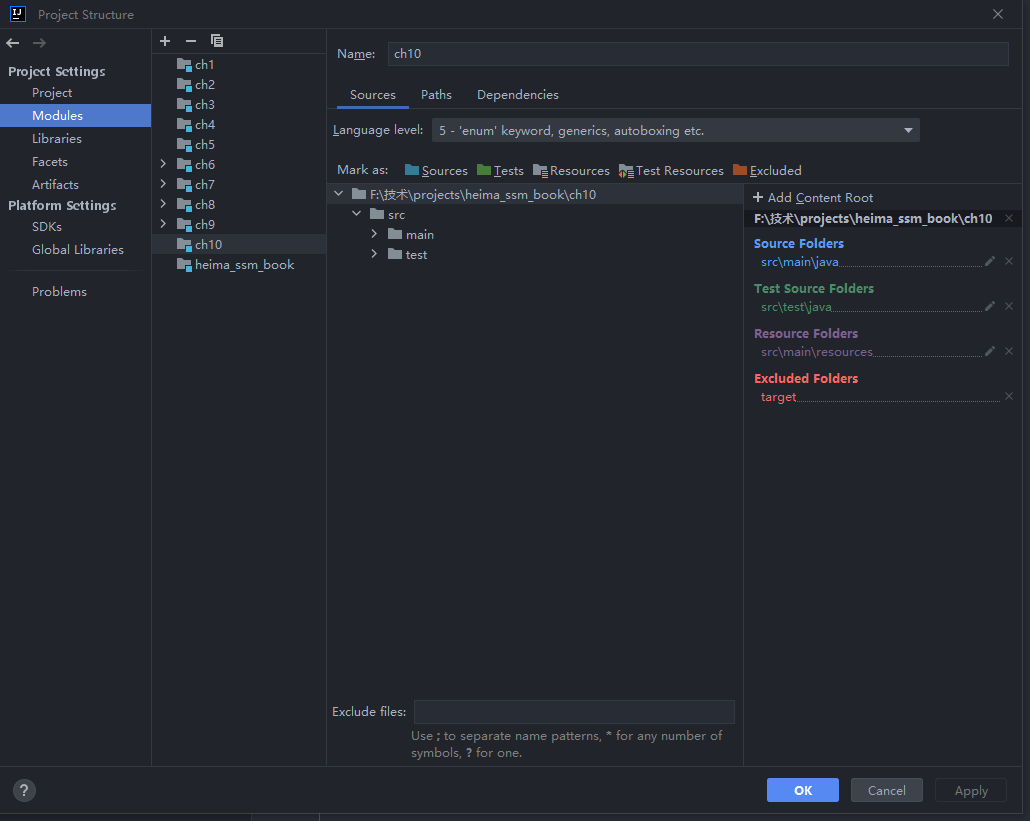
Task: Expand the ch6 module node
Action: tap(163, 164)
